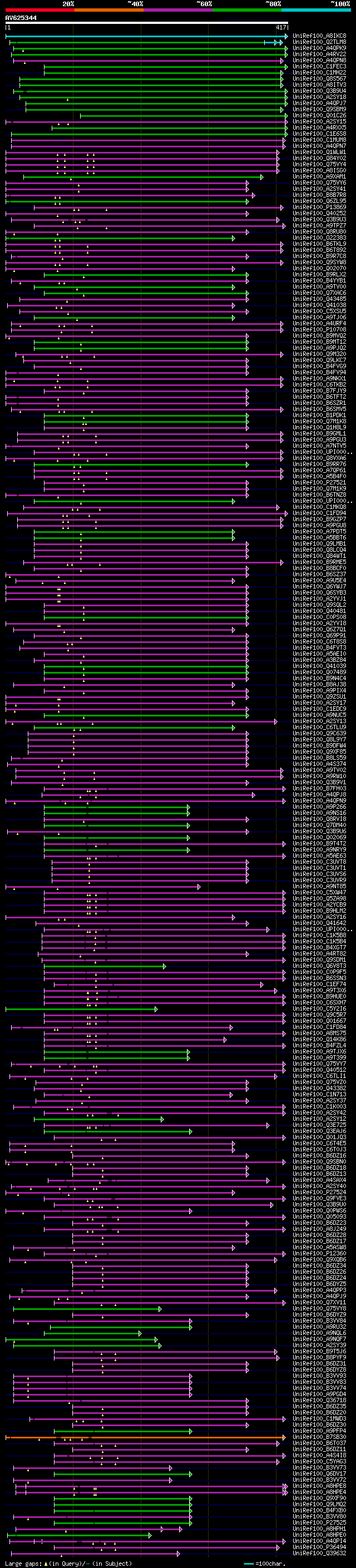Select label UniRef100_A9XAM1
356x1568 pixels.
(319, 176)
